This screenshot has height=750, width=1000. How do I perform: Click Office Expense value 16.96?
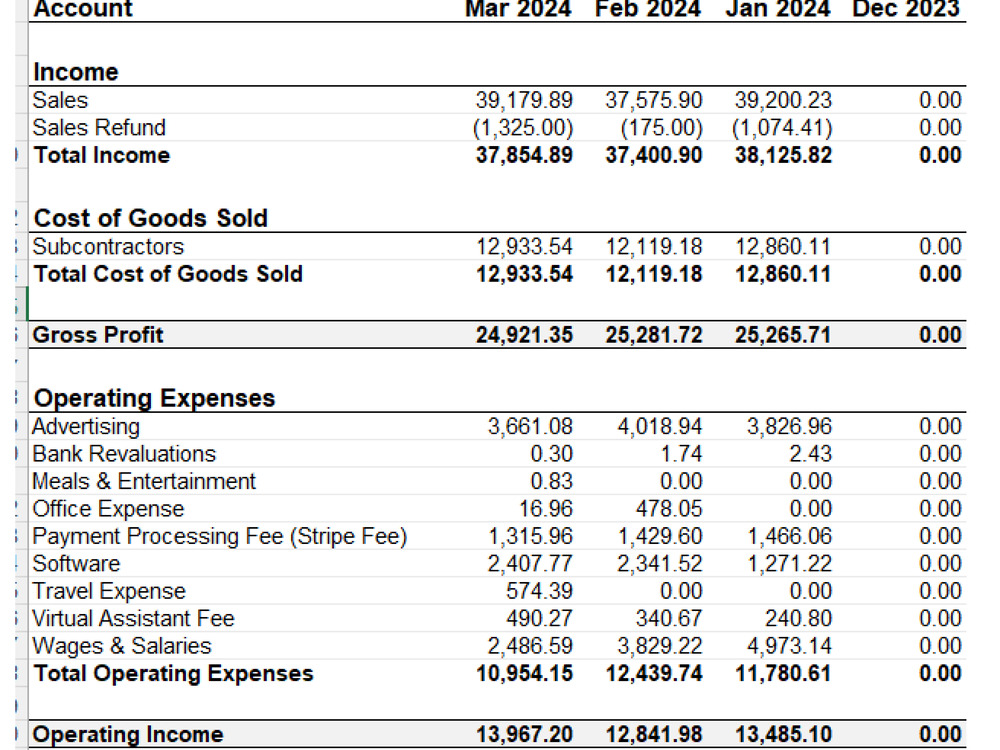coord(546,508)
